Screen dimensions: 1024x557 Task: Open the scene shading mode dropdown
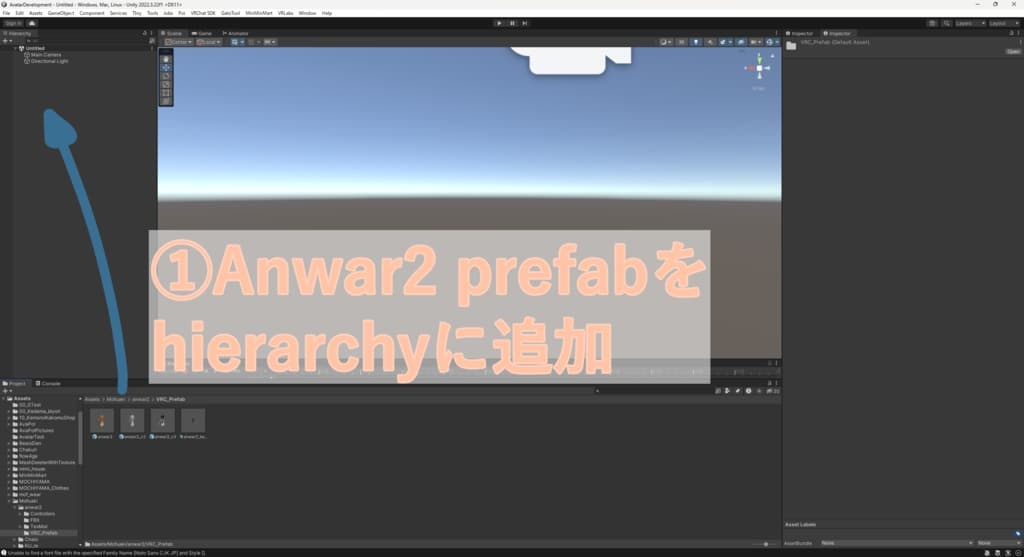(665, 42)
